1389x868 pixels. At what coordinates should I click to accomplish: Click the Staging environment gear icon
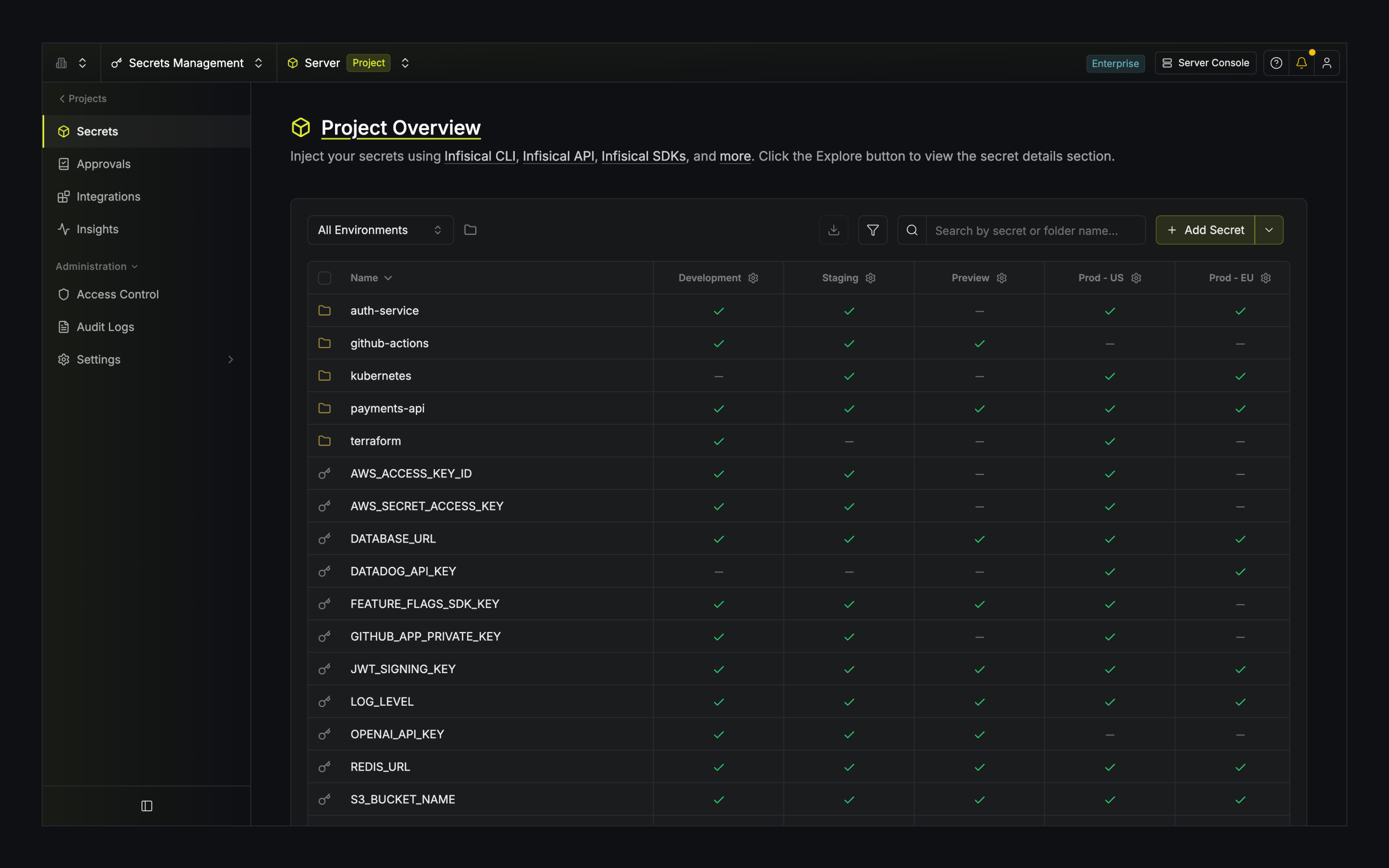tap(870, 278)
